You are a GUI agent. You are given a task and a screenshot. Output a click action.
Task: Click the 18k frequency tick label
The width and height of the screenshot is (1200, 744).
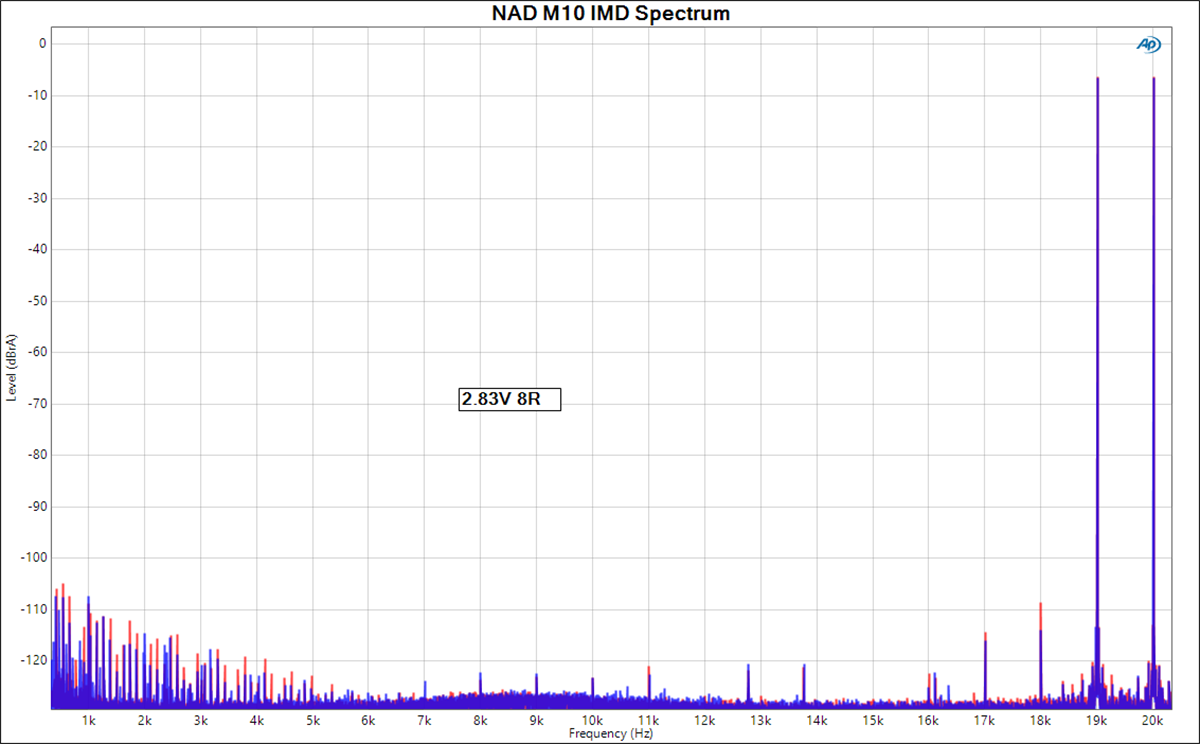(x=1041, y=720)
